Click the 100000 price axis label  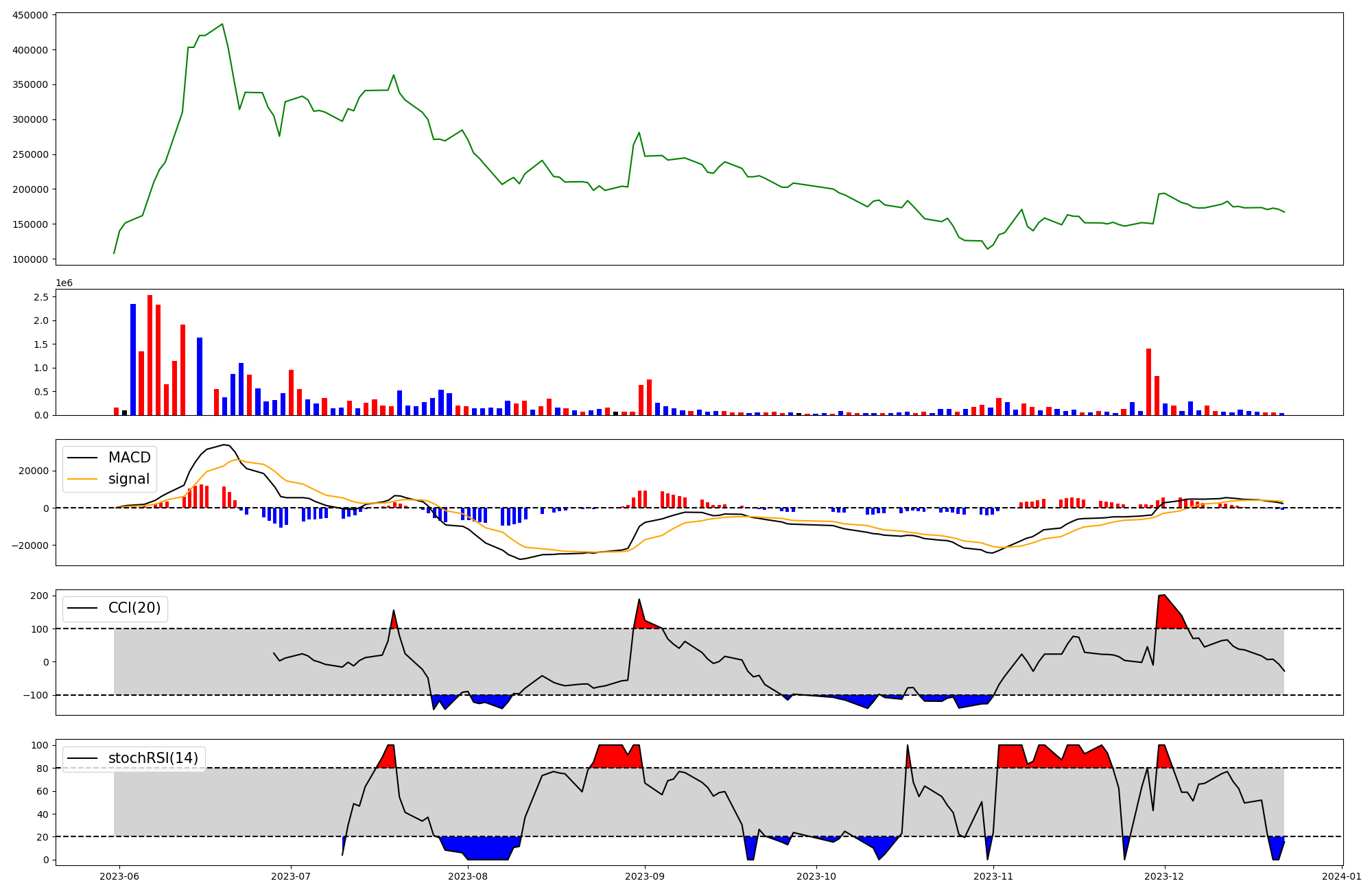(30, 259)
